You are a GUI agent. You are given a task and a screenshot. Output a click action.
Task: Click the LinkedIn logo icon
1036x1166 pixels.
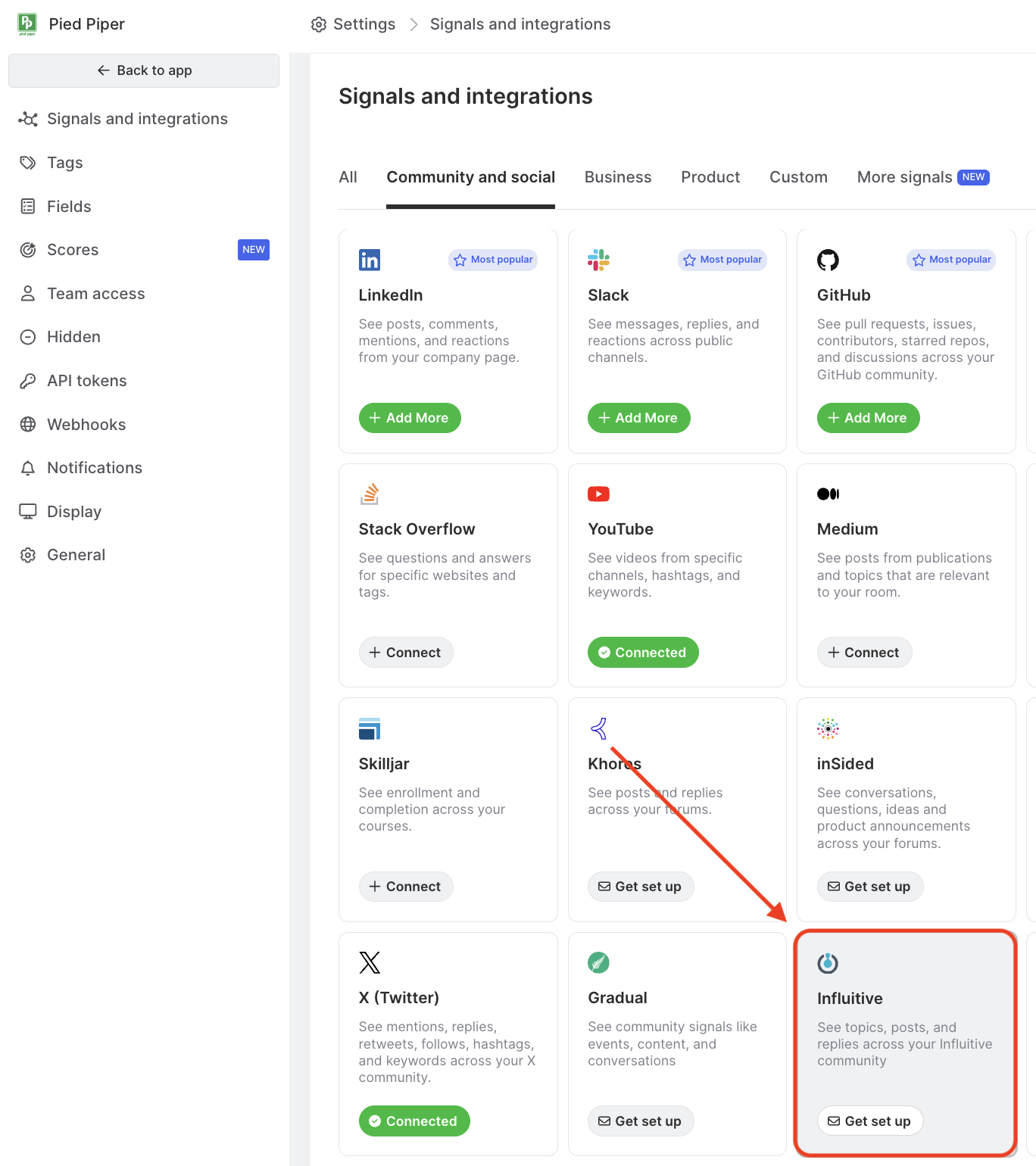370,260
